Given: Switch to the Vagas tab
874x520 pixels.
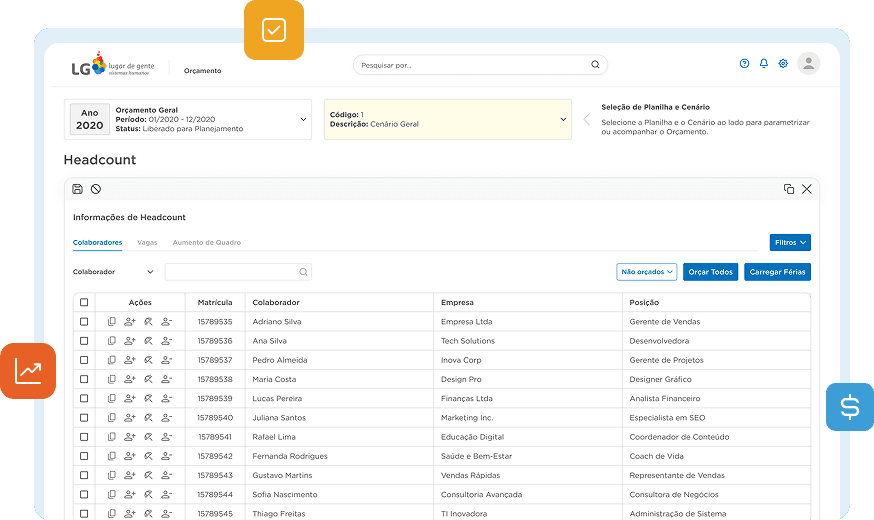Looking at the screenshot, I should pos(147,243).
